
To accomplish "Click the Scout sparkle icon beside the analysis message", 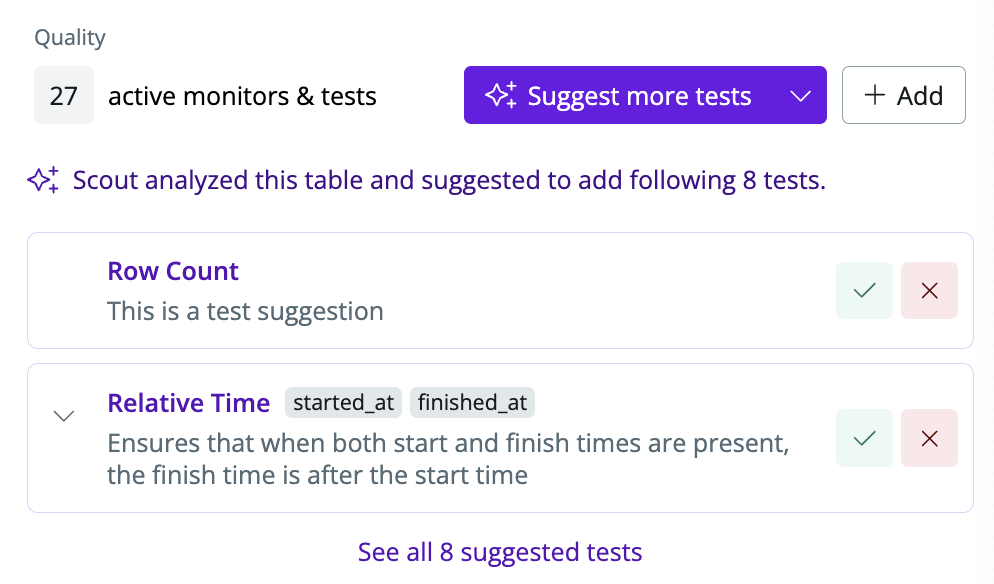I will 44,180.
